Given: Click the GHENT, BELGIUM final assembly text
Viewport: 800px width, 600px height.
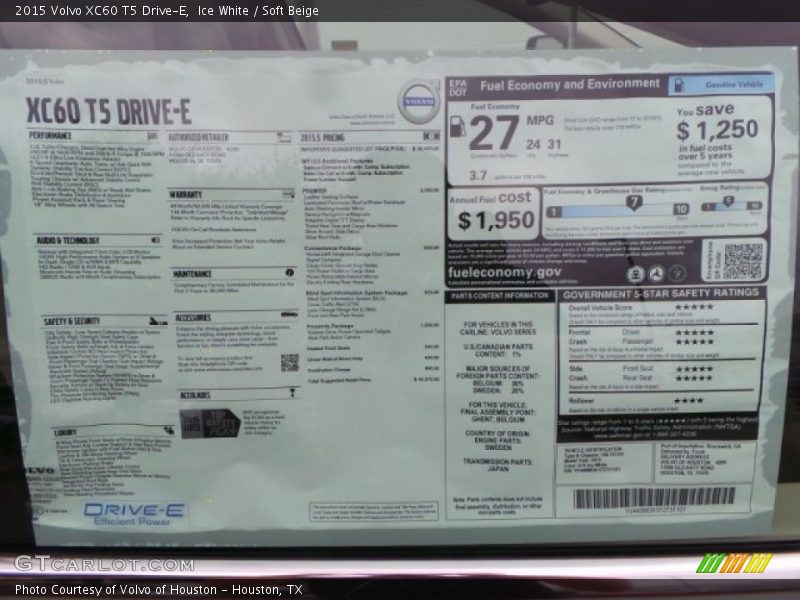Looking at the screenshot, I should click(x=497, y=419).
